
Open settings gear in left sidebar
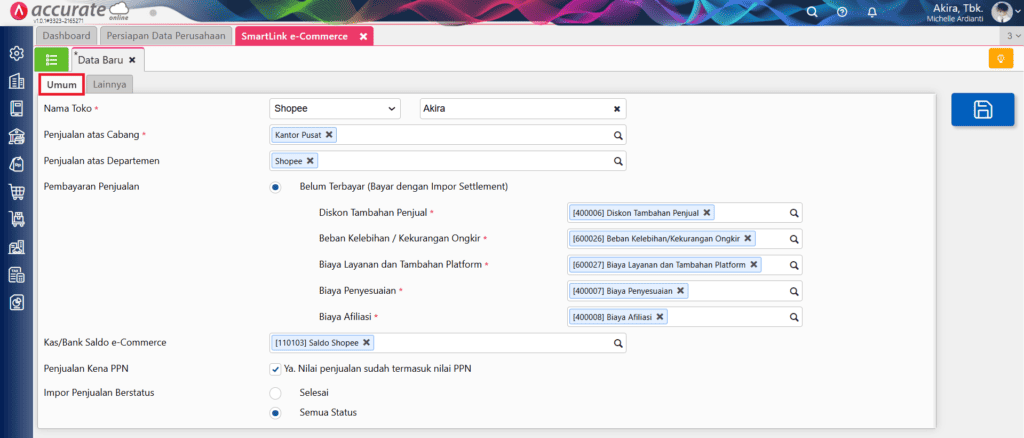pos(16,53)
